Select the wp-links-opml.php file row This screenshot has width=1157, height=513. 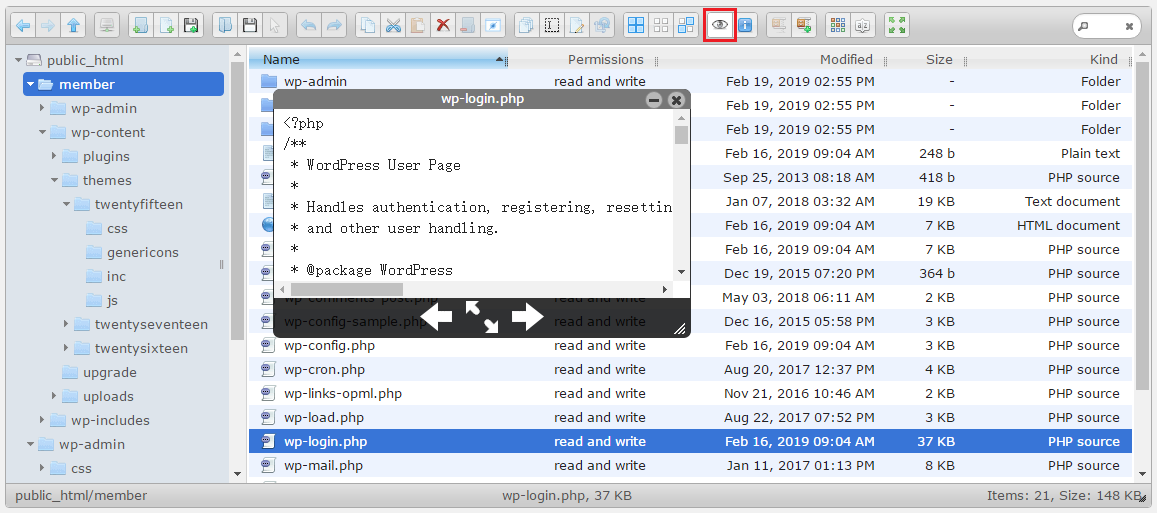[x=690, y=393]
